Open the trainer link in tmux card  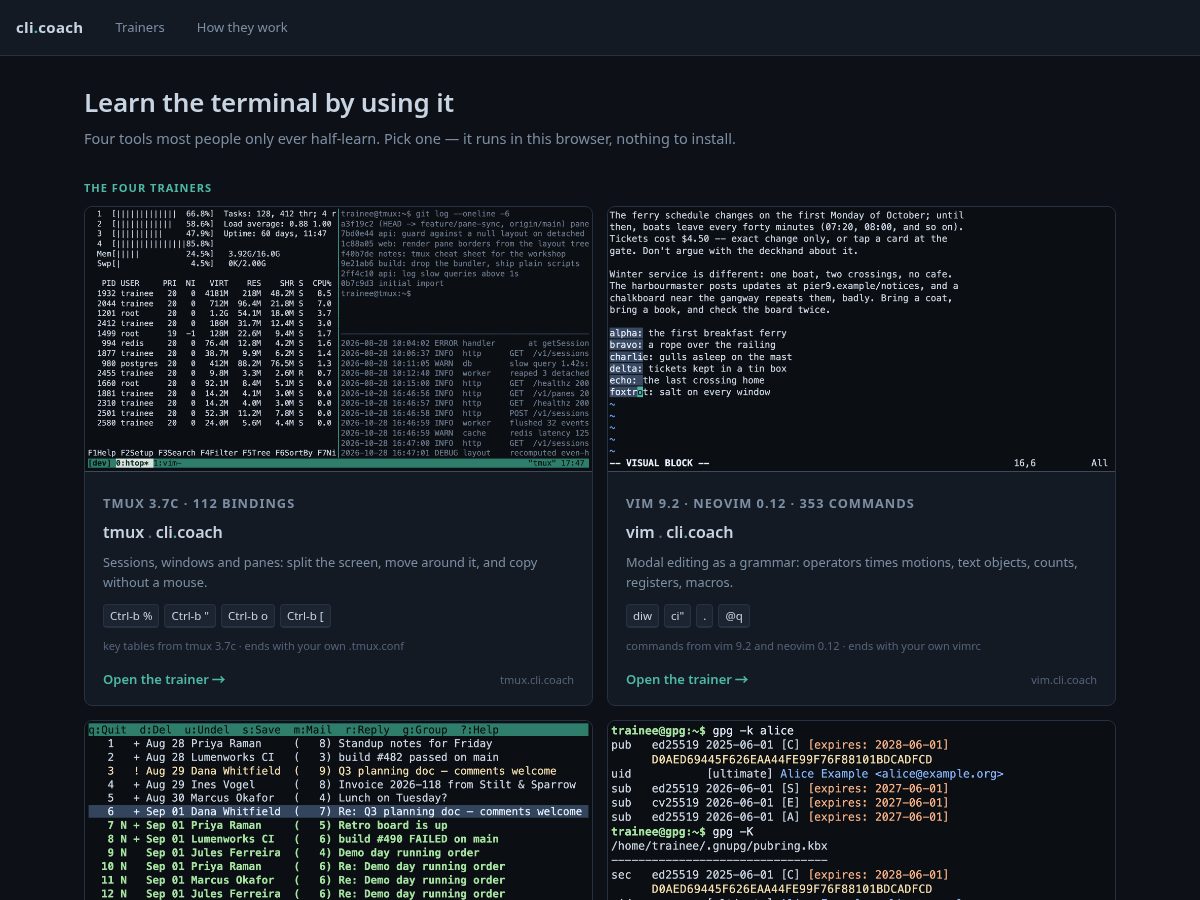[164, 680]
